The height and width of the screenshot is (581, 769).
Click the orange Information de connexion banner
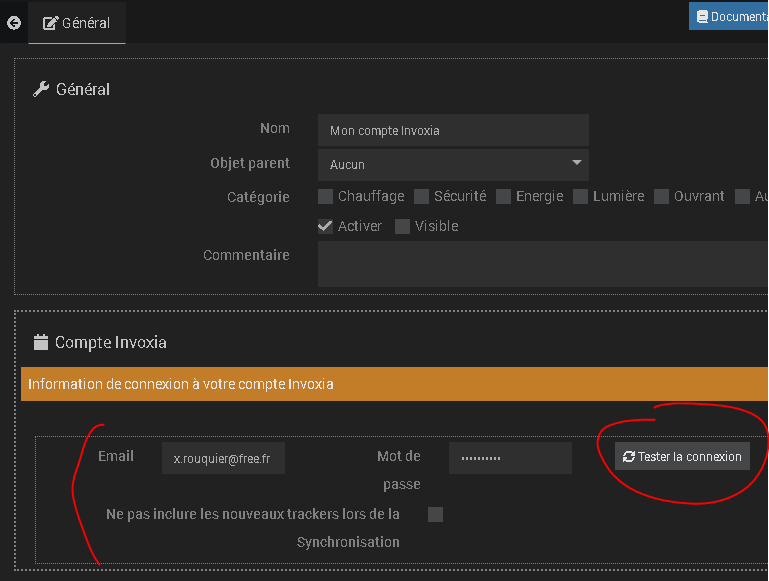pos(394,384)
